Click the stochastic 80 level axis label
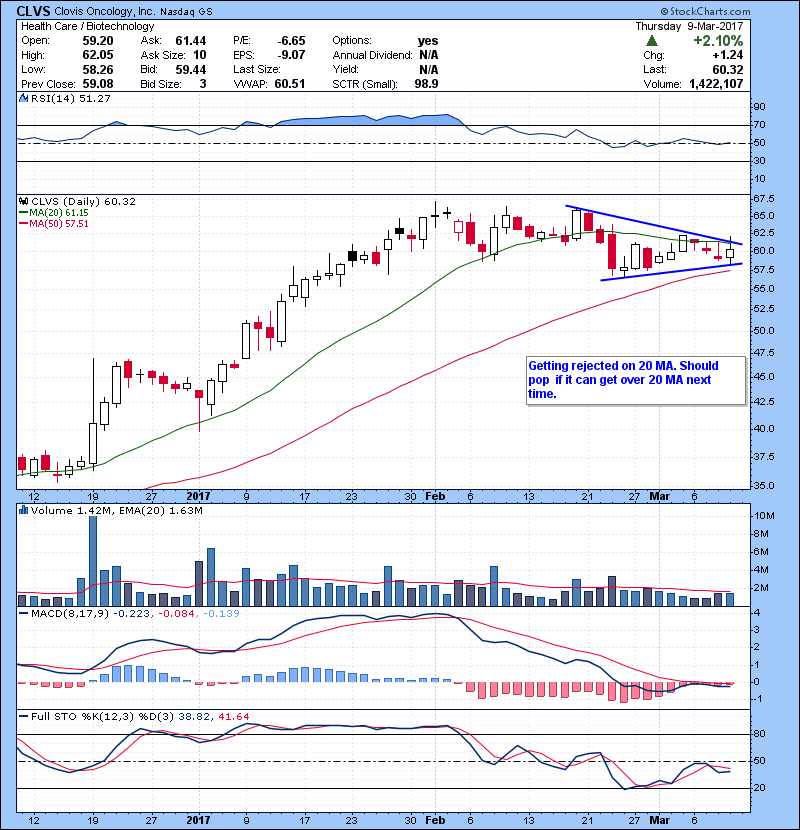 pos(760,734)
